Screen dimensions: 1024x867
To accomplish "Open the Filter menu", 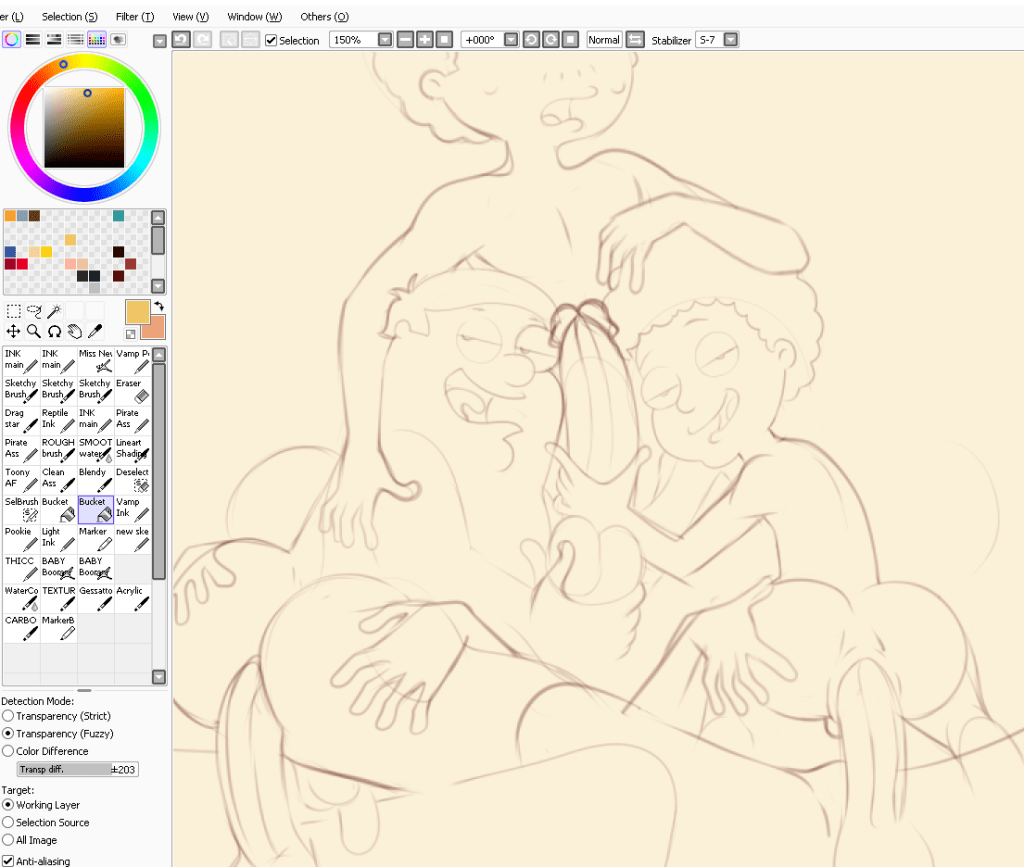I will point(135,16).
